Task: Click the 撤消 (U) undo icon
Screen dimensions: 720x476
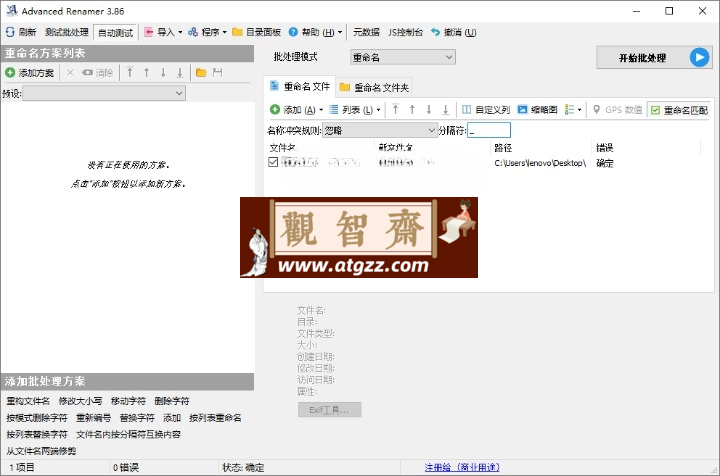Action: coord(436,32)
